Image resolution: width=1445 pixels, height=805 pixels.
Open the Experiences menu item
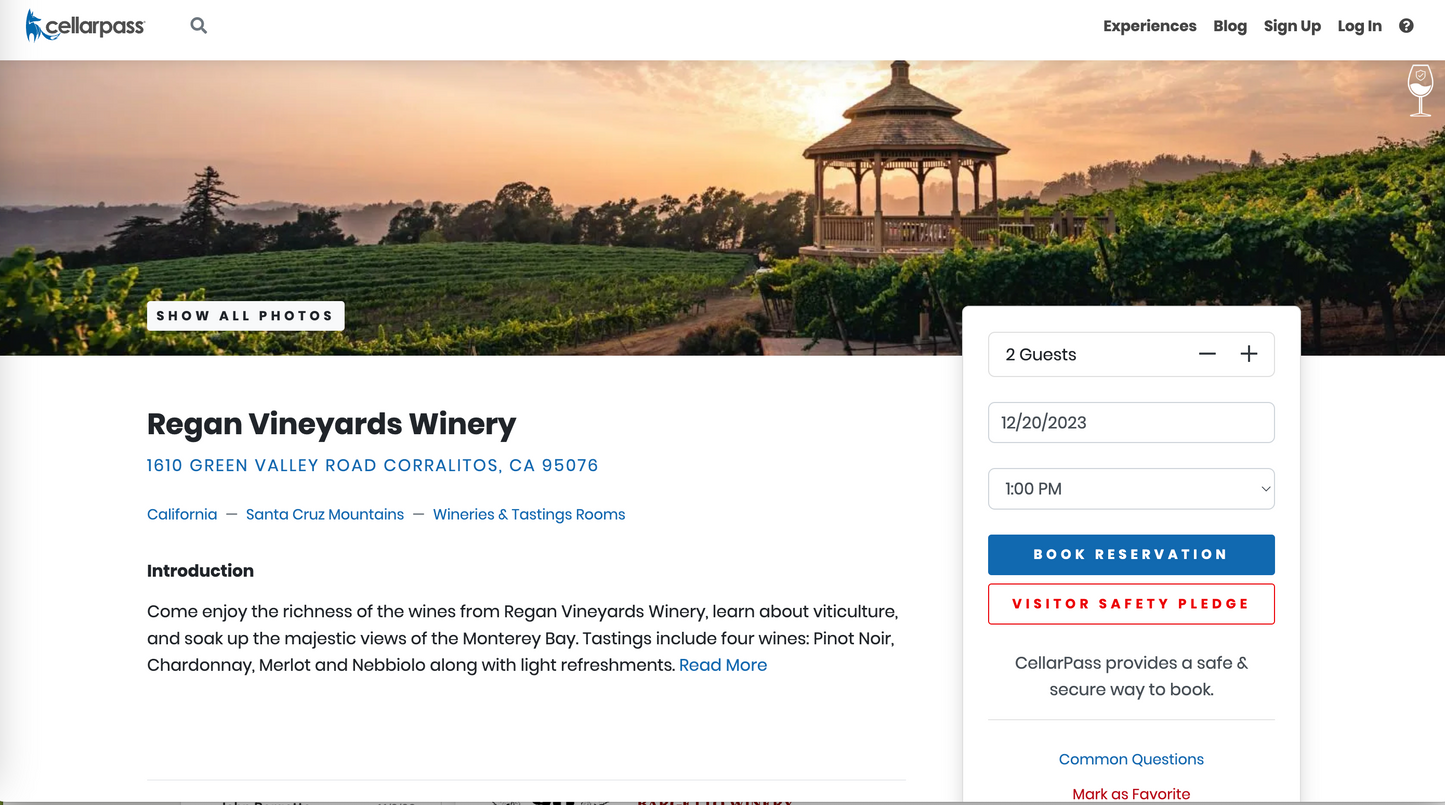click(x=1149, y=26)
